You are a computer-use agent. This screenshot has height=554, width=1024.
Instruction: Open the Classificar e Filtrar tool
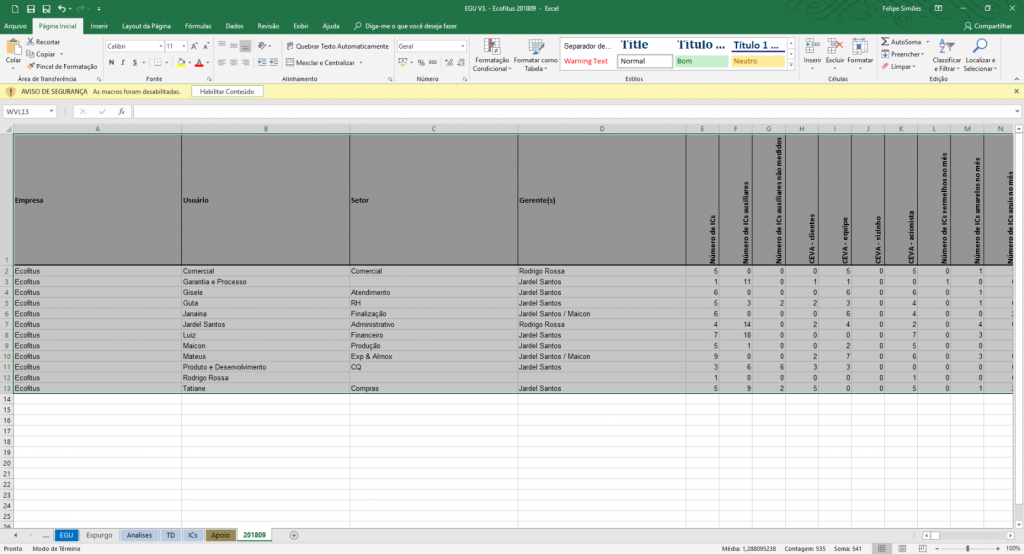[946, 55]
